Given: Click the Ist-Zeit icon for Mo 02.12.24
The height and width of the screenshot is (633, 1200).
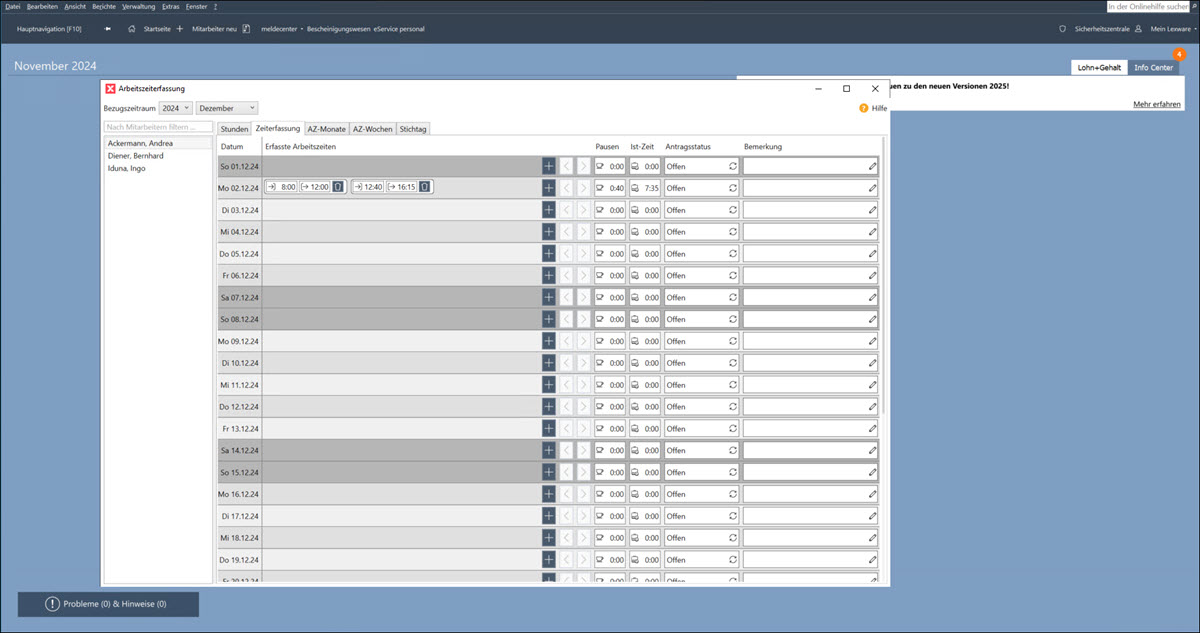Looking at the screenshot, I should 635,188.
